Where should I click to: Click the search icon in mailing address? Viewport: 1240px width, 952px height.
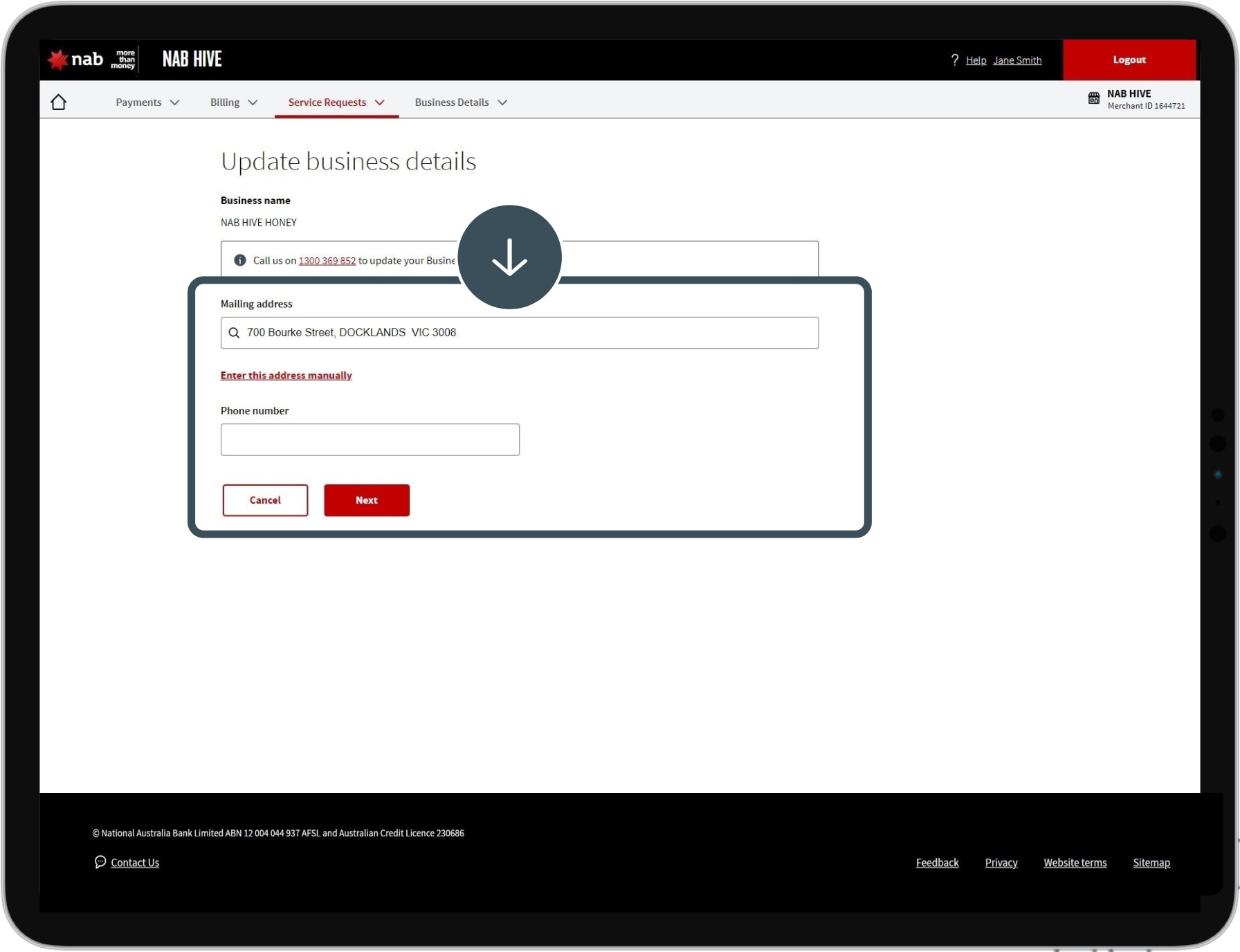point(235,333)
